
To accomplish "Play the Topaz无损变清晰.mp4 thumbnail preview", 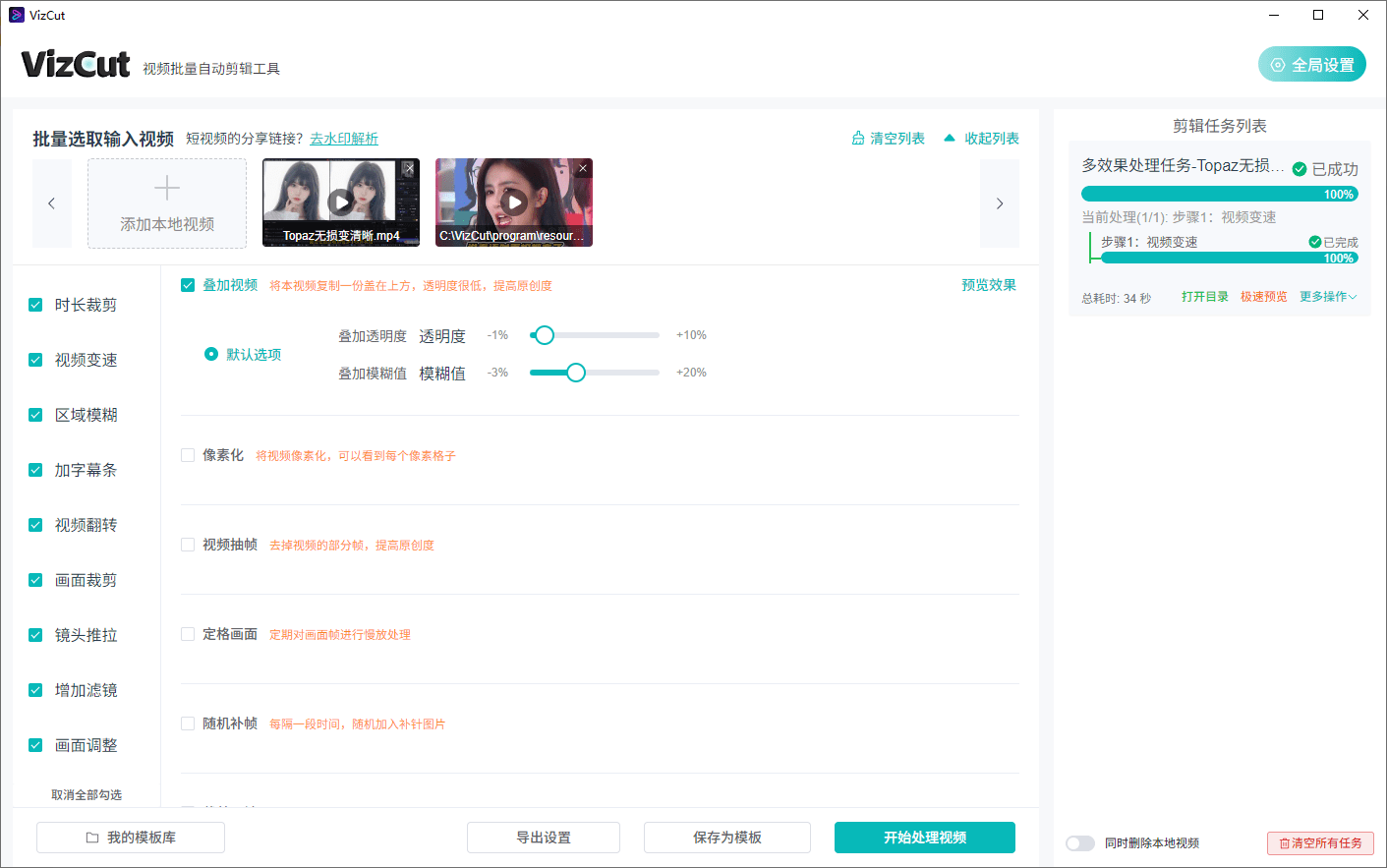I will point(340,202).
